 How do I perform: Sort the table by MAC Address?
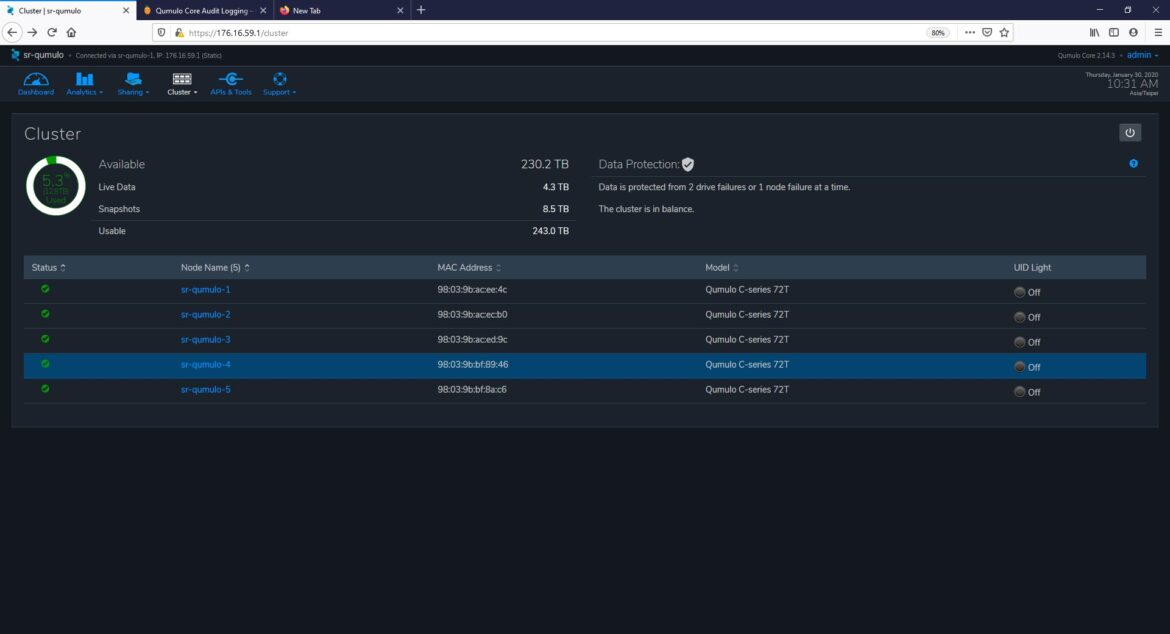(469, 268)
